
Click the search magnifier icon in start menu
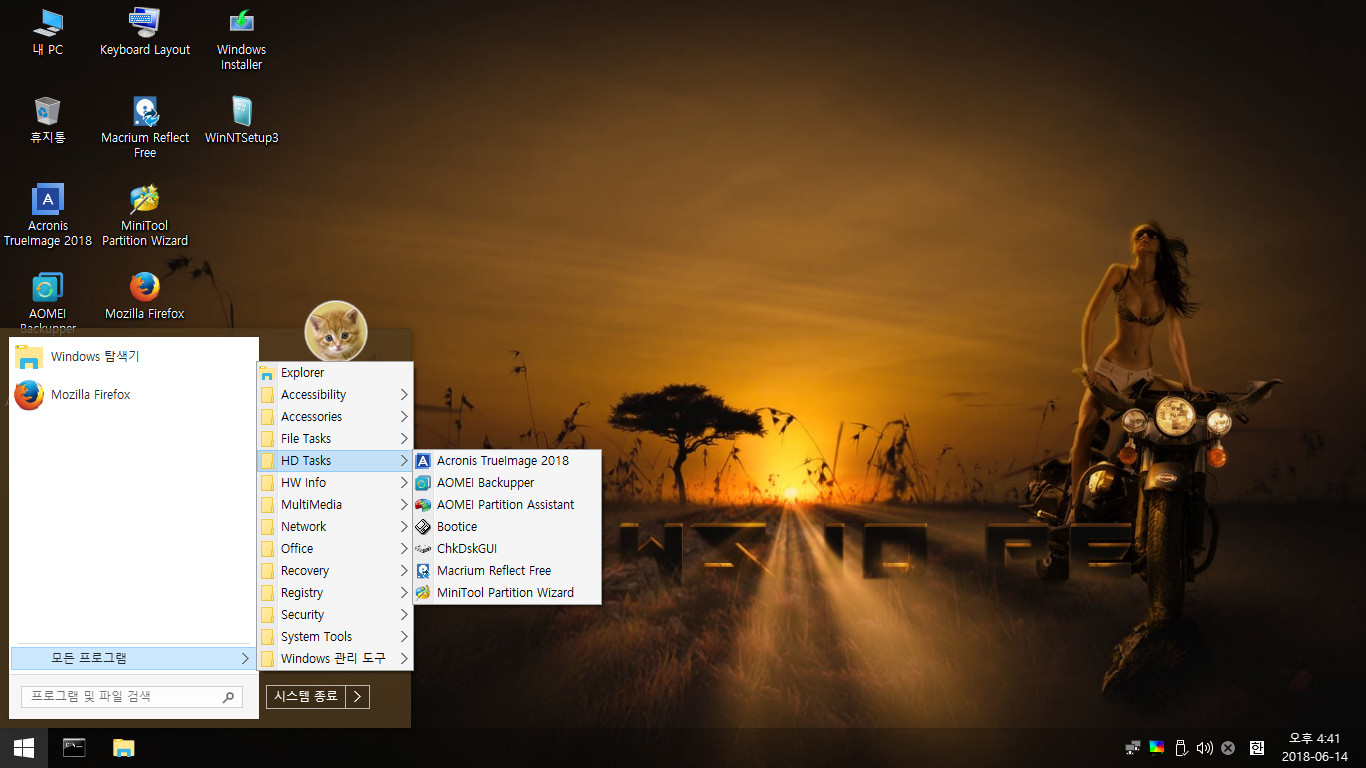click(228, 697)
